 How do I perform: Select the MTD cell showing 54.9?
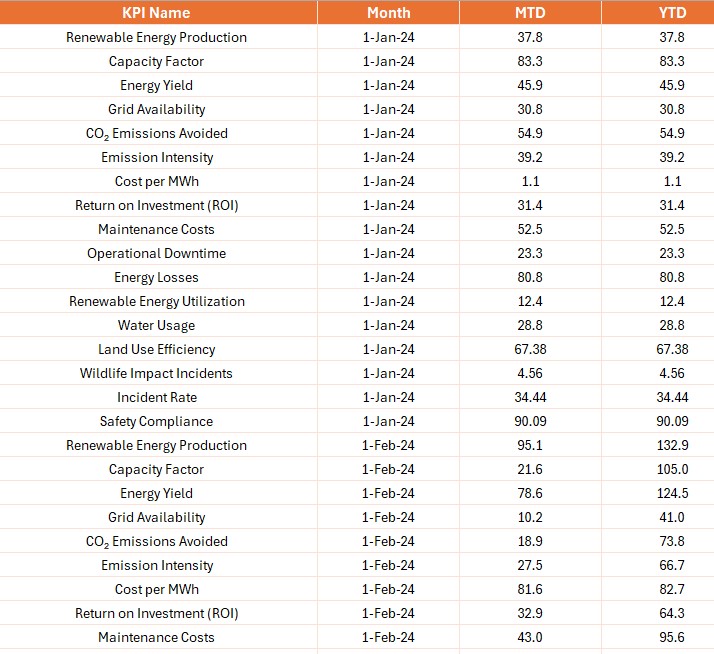point(530,133)
